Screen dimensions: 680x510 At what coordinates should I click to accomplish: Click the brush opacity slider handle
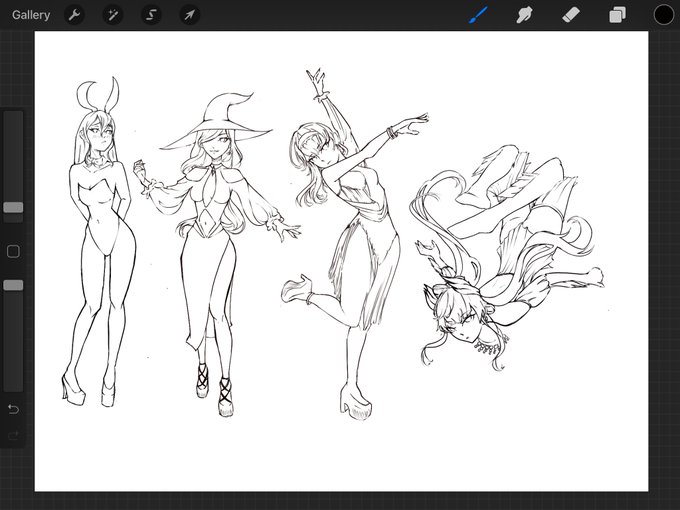13,285
